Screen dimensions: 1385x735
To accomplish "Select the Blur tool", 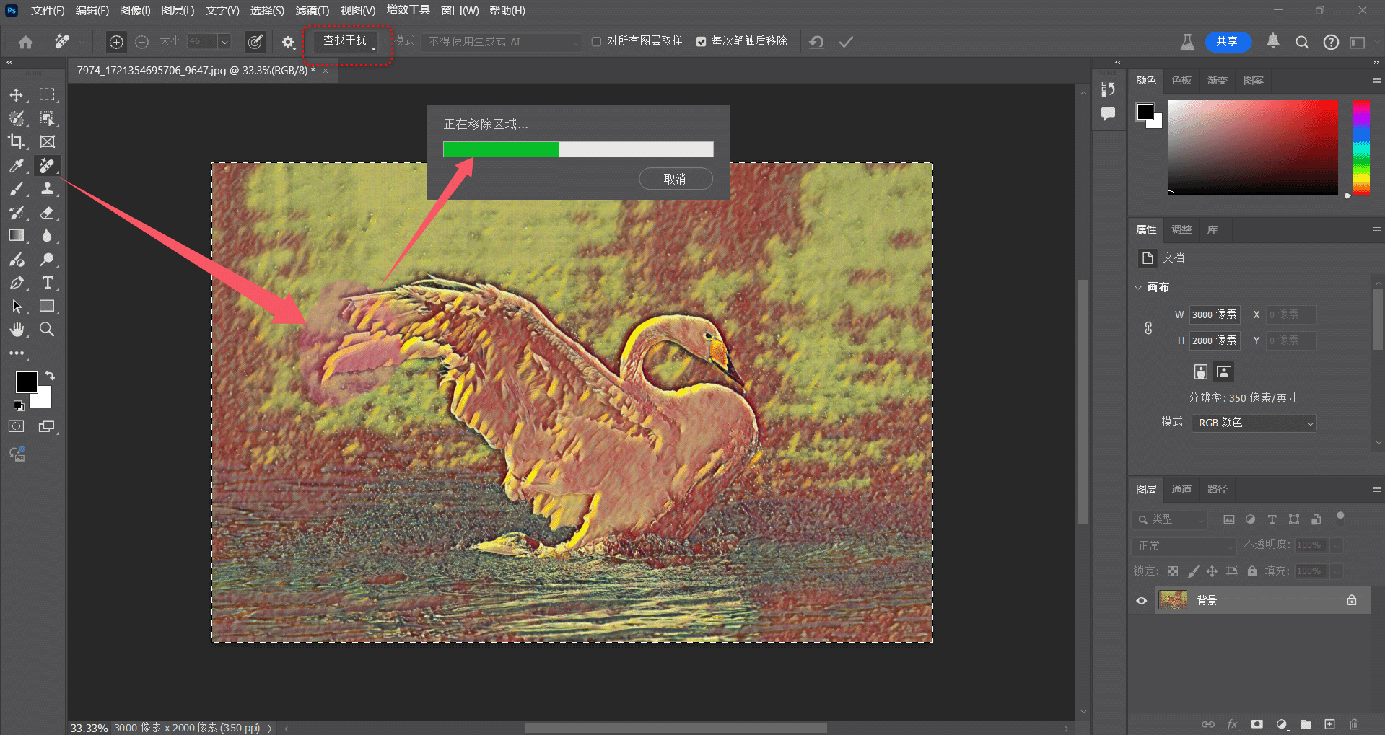I will (x=47, y=235).
